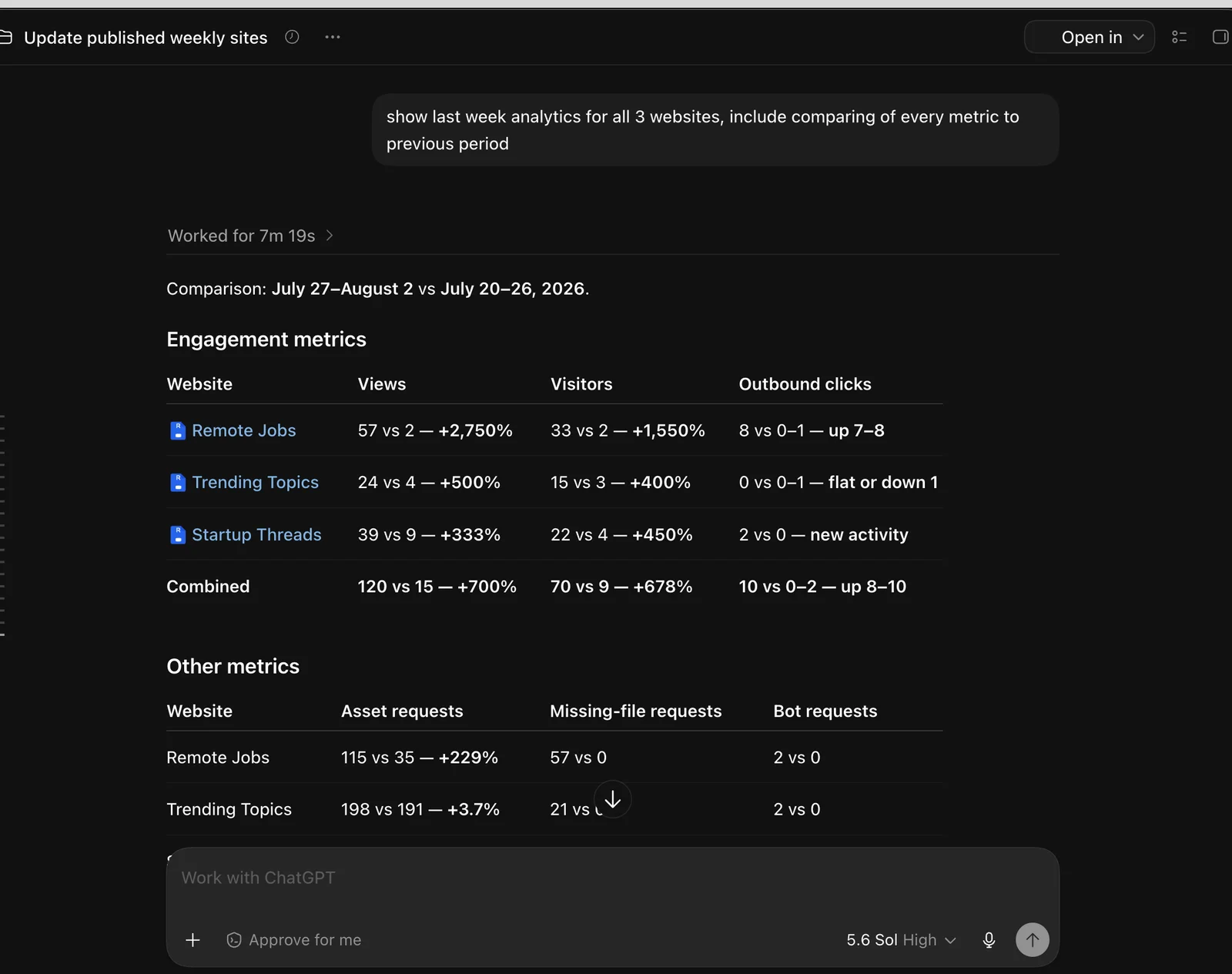Click the cell '57 vs 0'
The height and width of the screenshot is (974, 1232).
coord(578,758)
